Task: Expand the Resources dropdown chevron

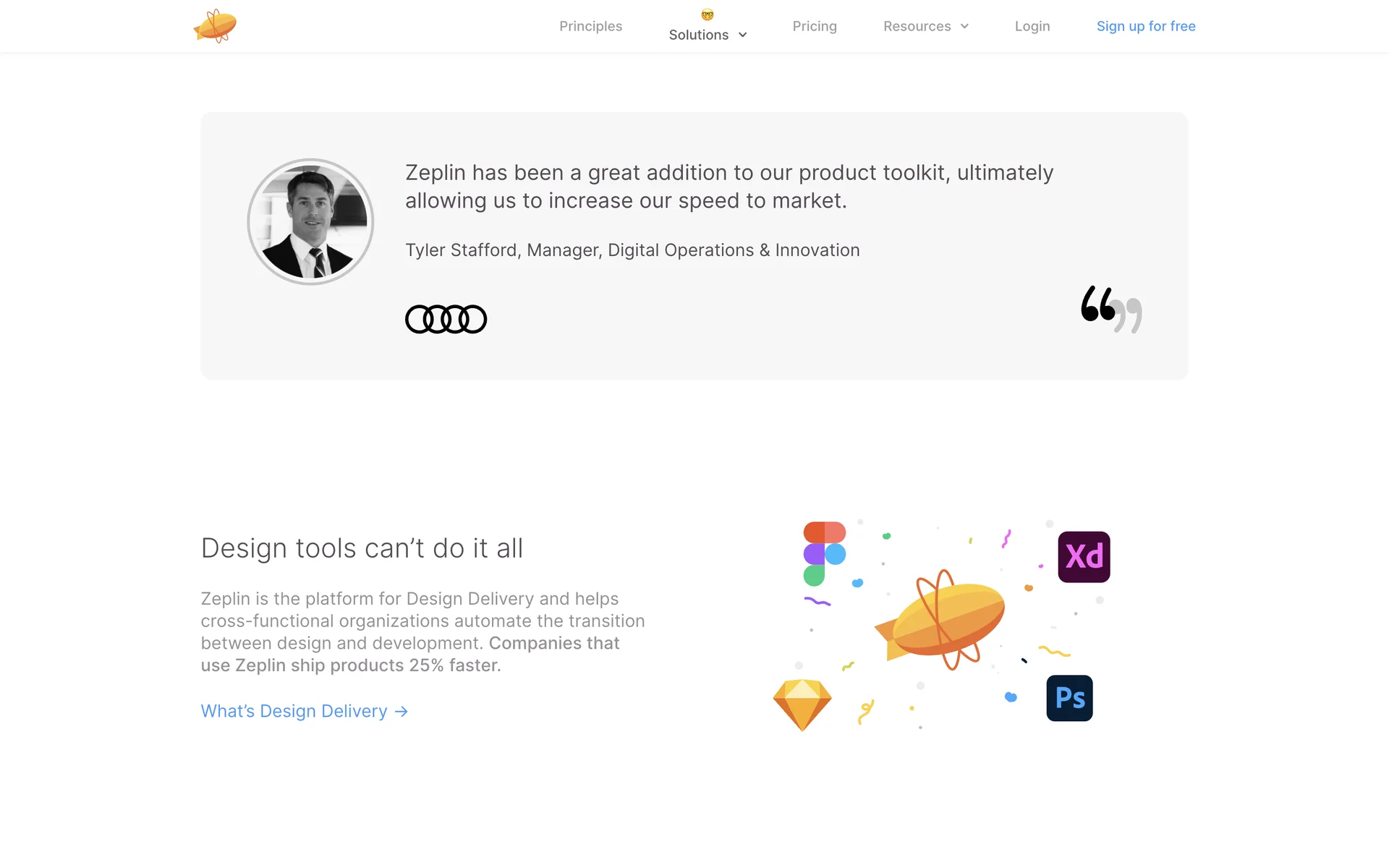Action: point(964,26)
